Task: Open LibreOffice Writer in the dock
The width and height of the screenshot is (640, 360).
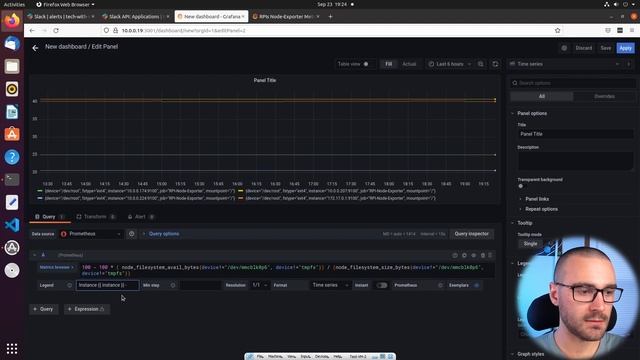Action: (x=12, y=112)
